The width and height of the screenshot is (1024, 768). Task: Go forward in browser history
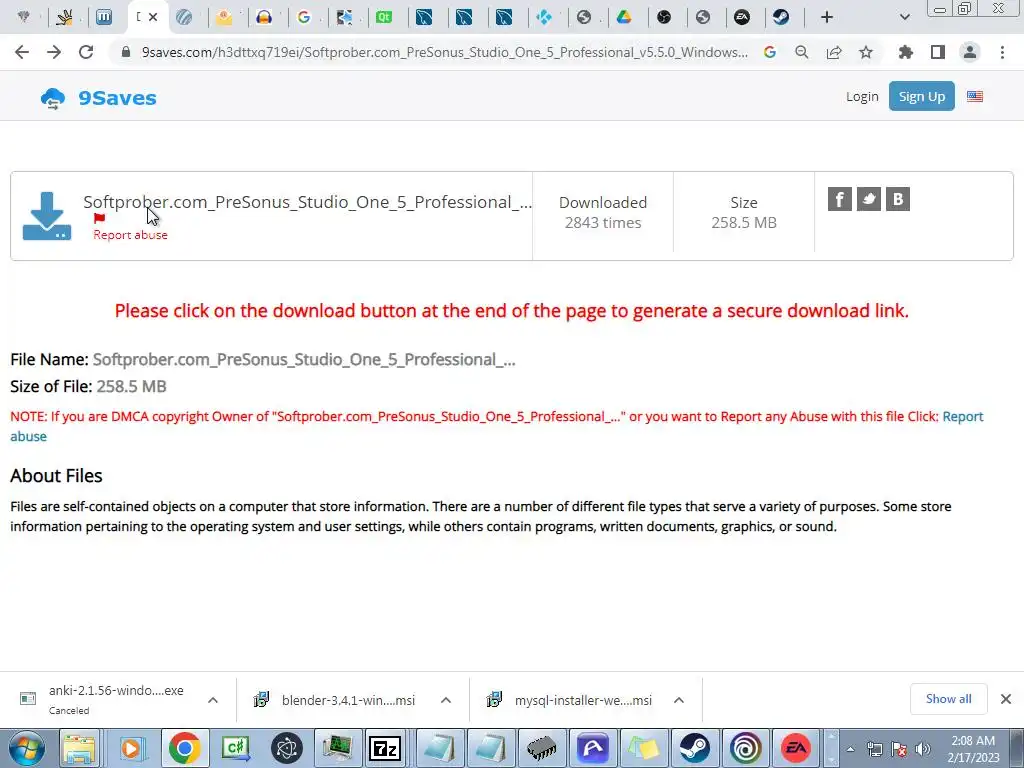(x=54, y=52)
